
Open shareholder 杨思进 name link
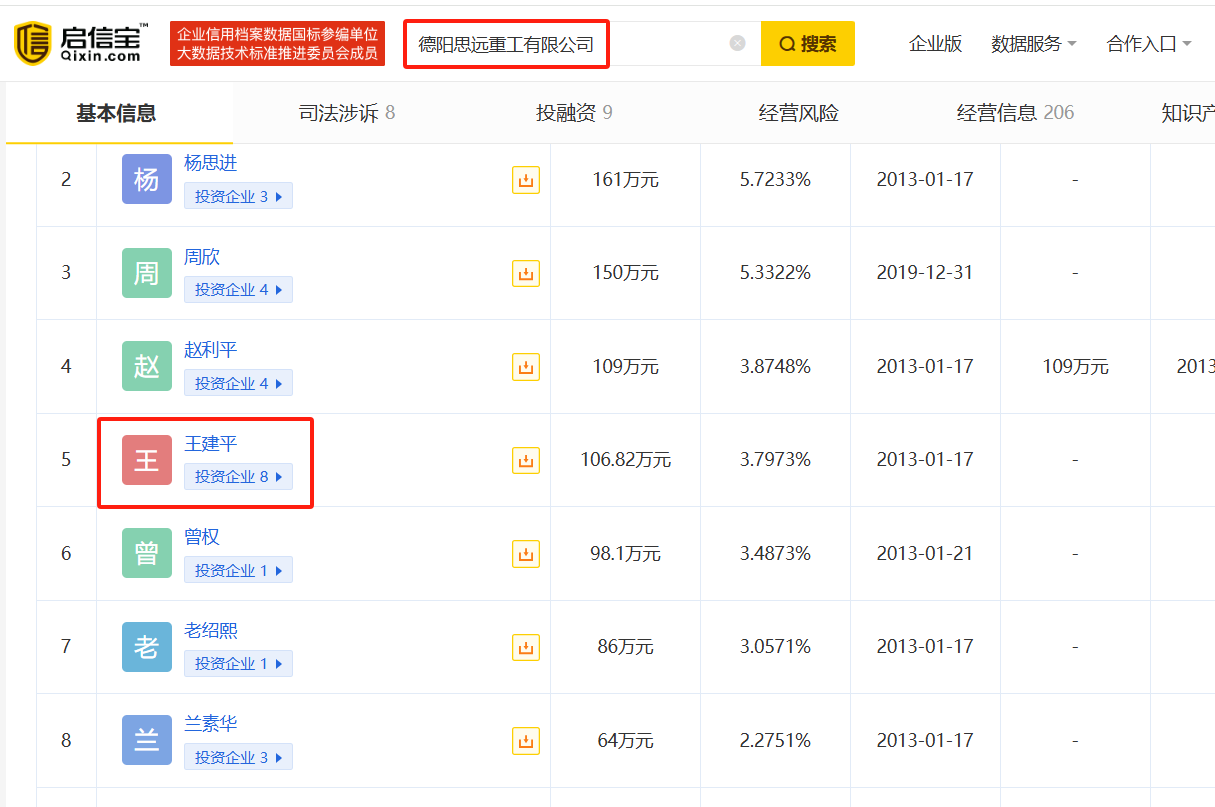(211, 163)
